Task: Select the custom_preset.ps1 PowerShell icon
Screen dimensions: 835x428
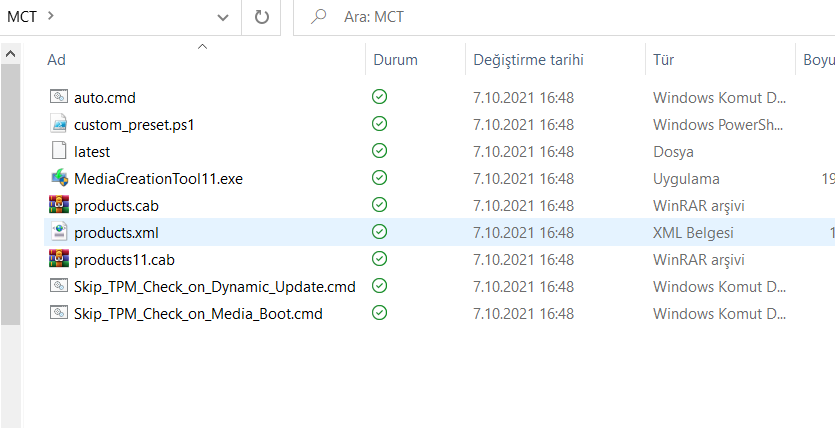Action: 59,125
